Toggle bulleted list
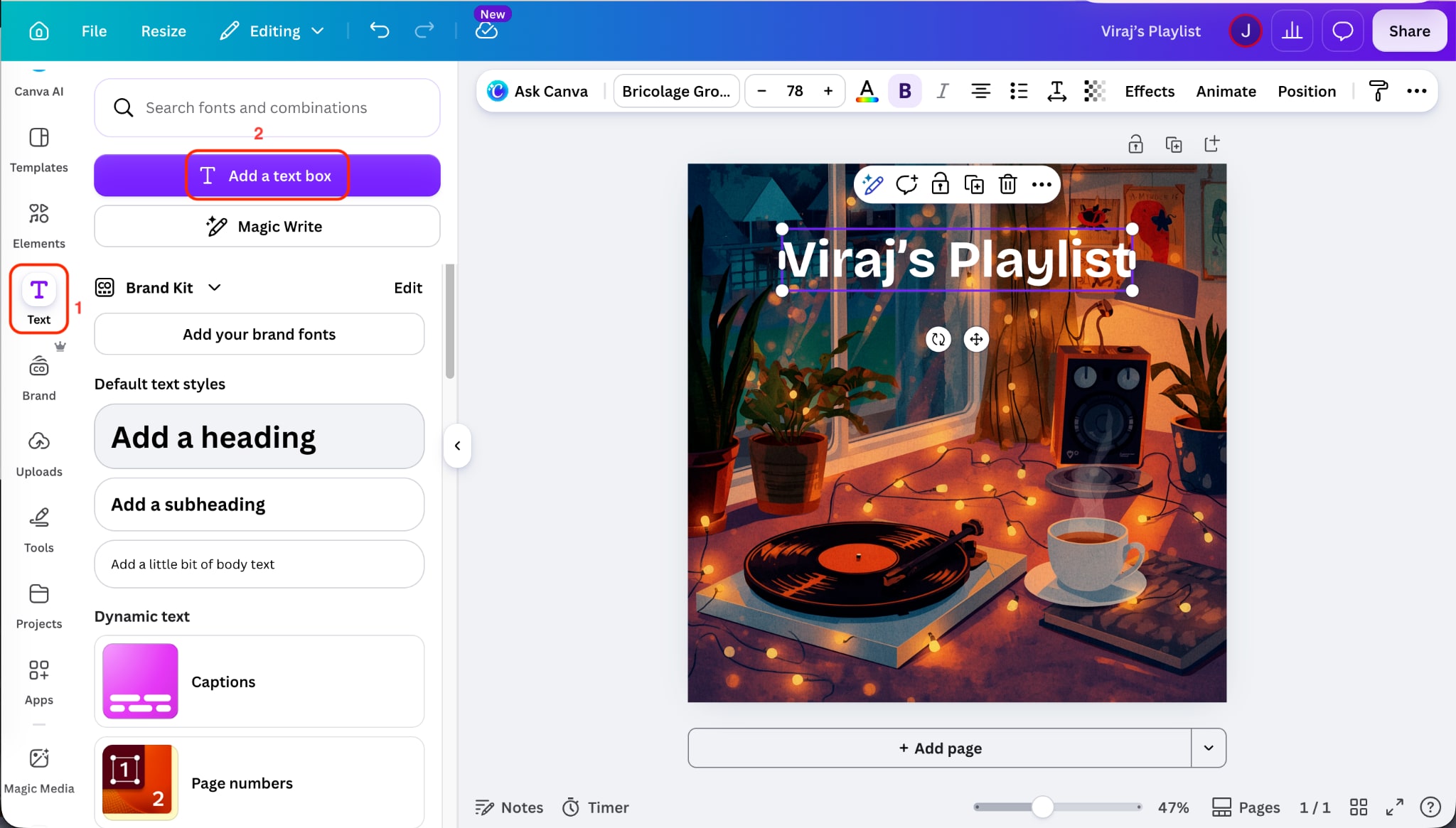Screen dimensions: 1456x828 coord(1019,91)
